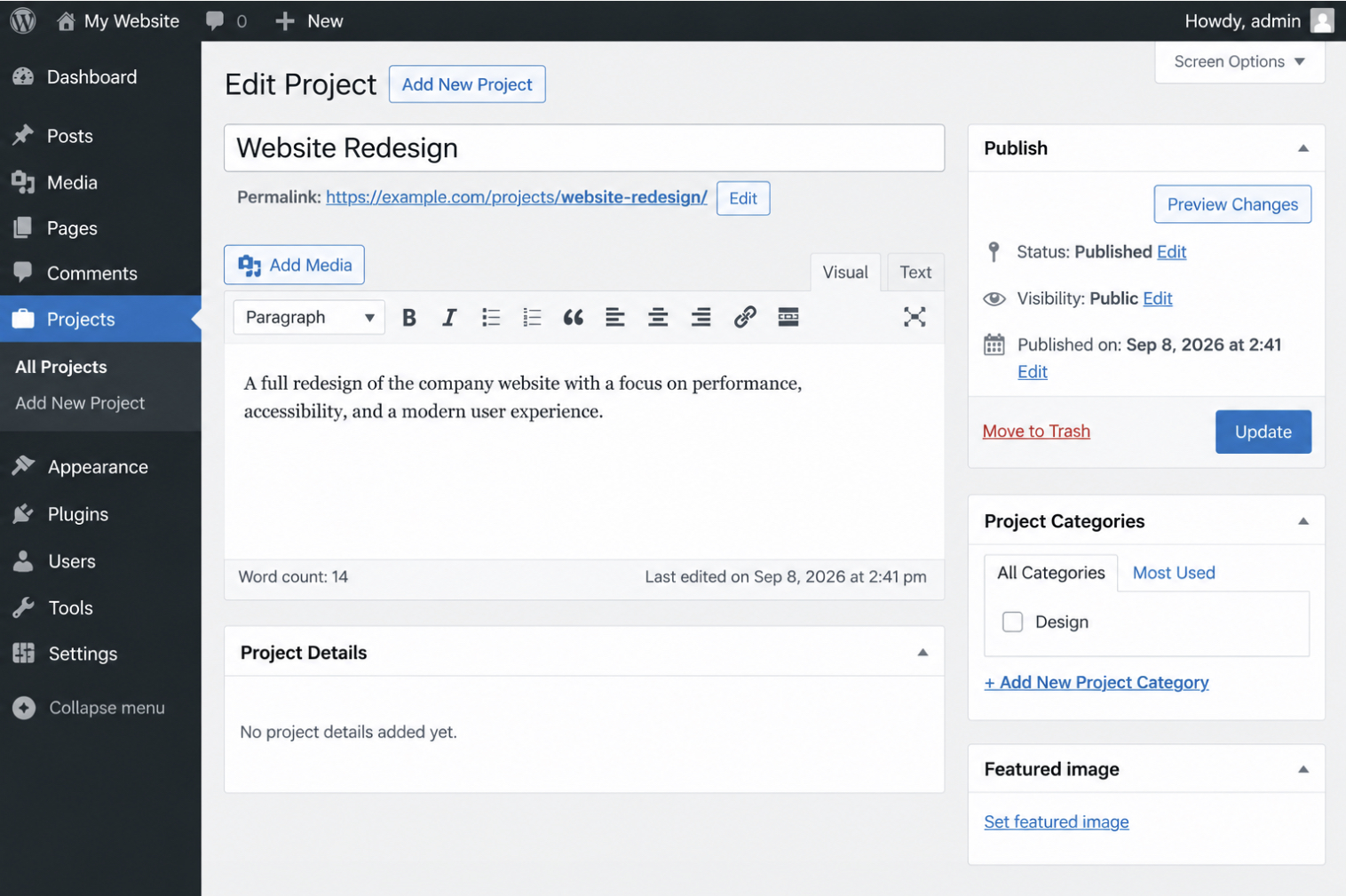Align text center
1346x896 pixels.
[658, 317]
